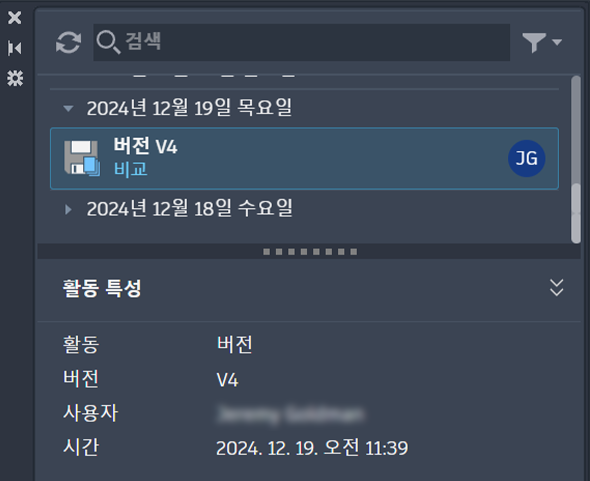Open palette properties gear icon
This screenshot has width=590, height=481.
(x=15, y=78)
